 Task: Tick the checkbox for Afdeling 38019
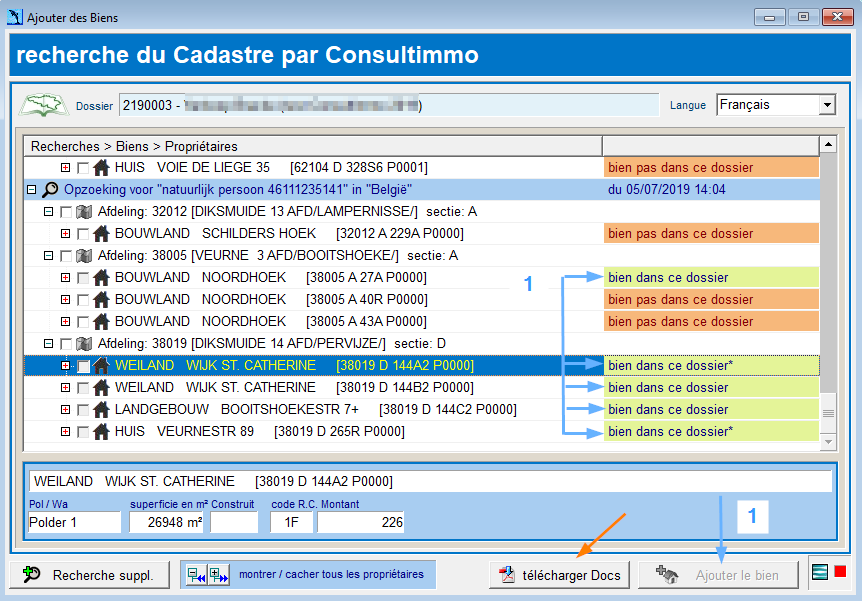(x=66, y=344)
